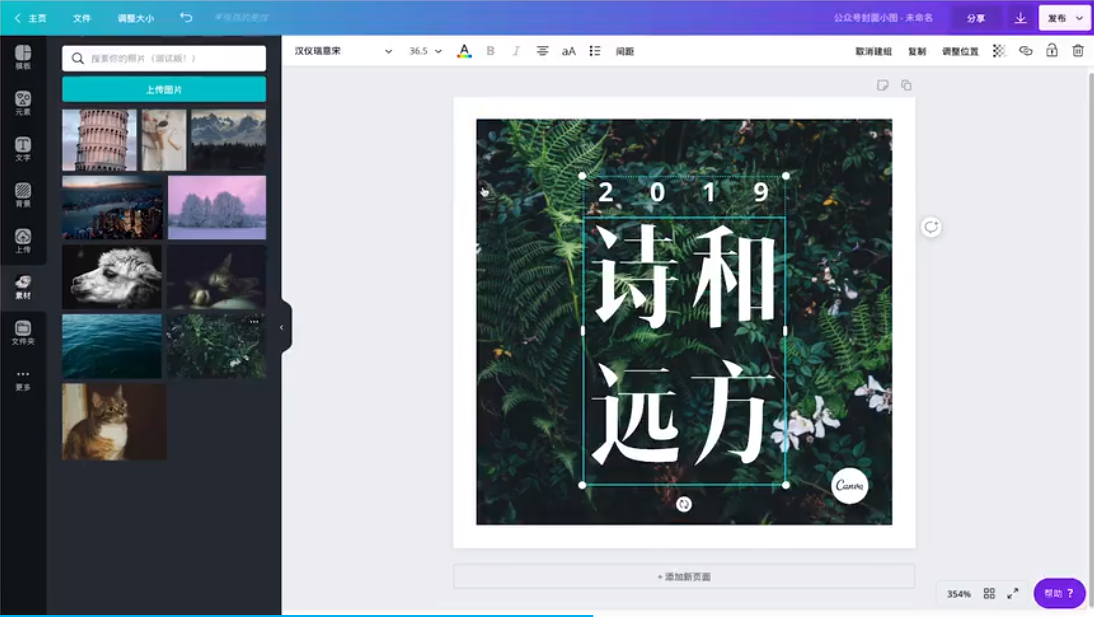Click 上传图片 upload image button
Screen dimensions: 1094x617
tap(164, 89)
